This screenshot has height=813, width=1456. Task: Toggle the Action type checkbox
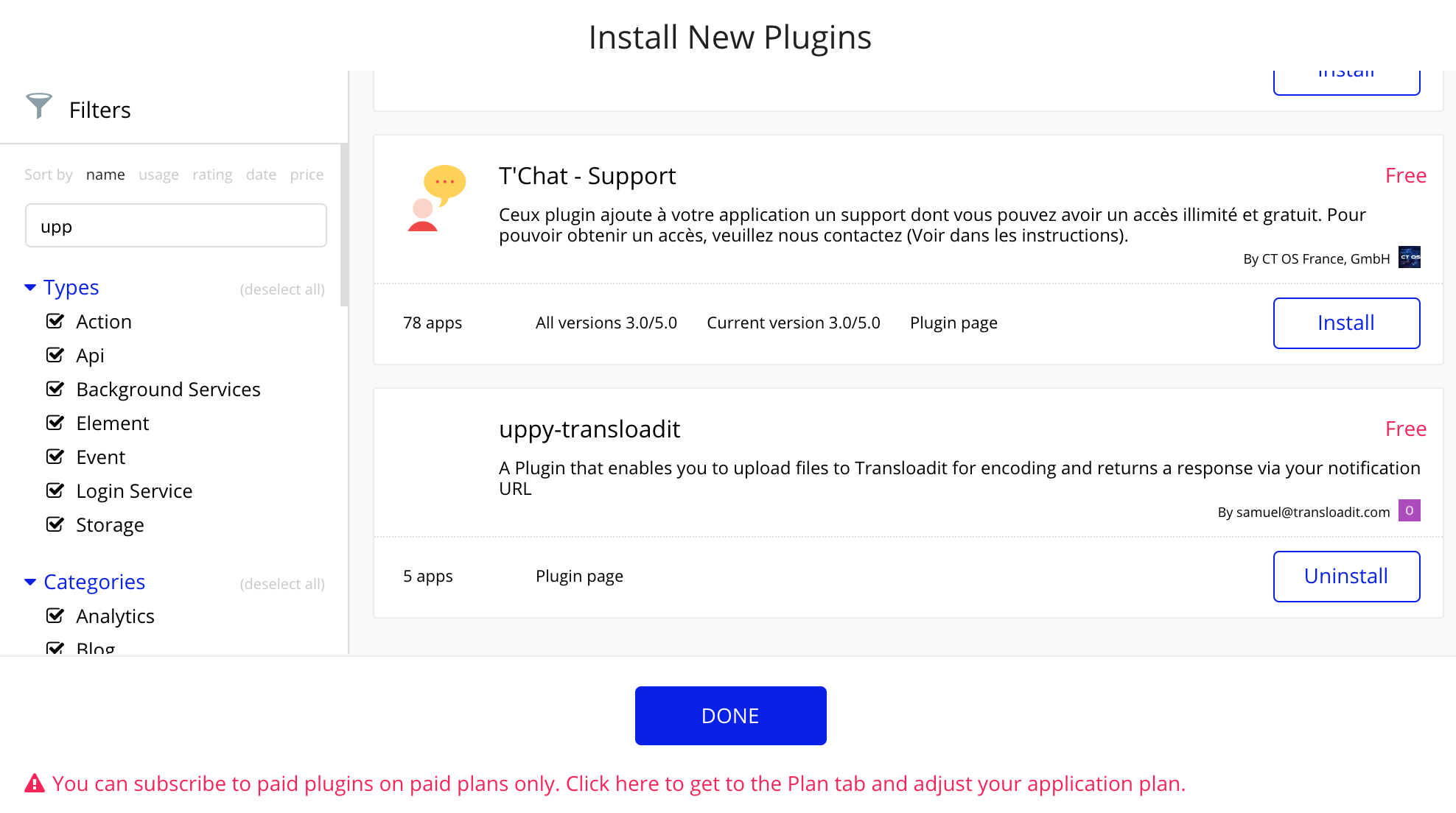point(57,321)
